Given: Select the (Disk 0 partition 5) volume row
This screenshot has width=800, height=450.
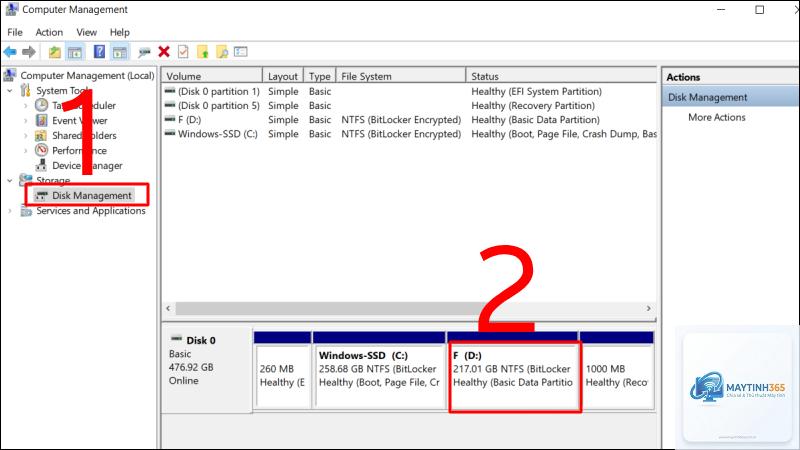Looking at the screenshot, I should (410, 106).
